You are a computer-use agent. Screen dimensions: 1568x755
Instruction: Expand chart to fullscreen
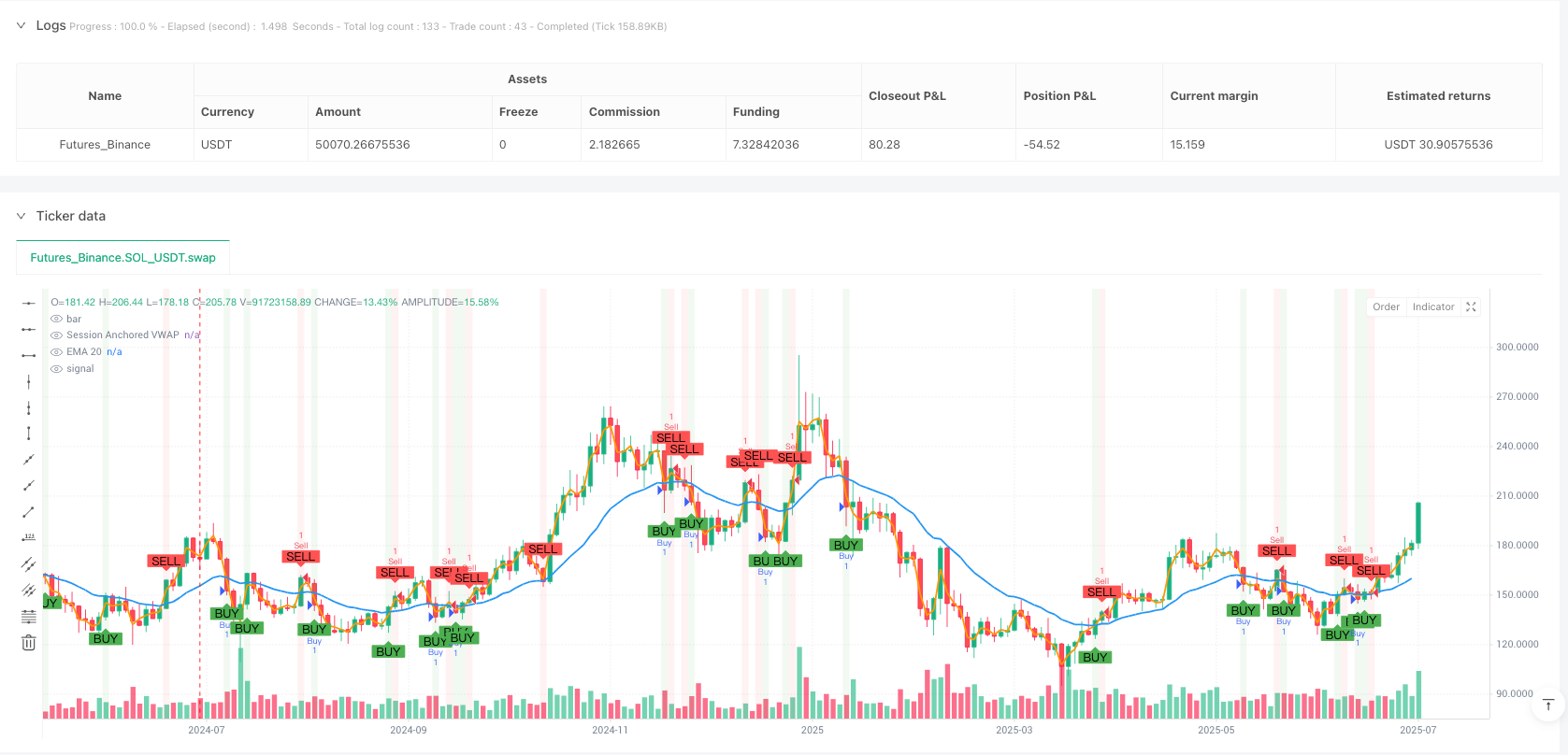(1471, 306)
